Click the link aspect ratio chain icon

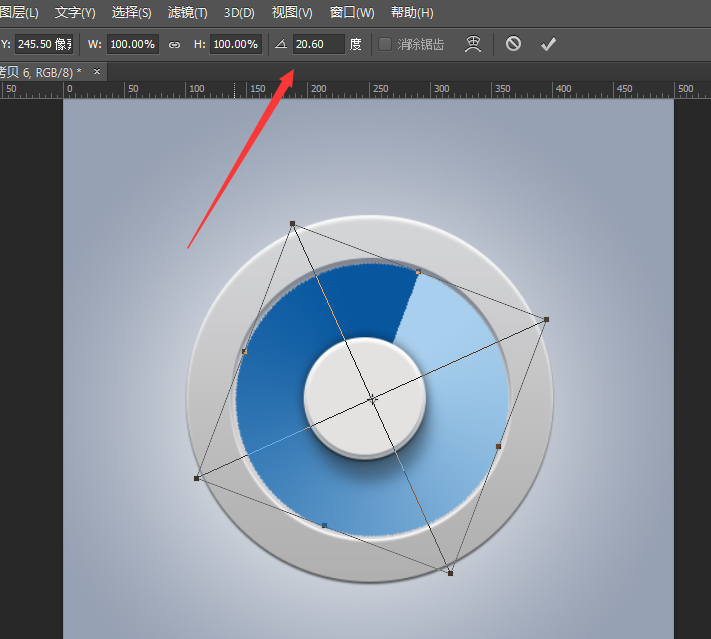click(x=174, y=44)
